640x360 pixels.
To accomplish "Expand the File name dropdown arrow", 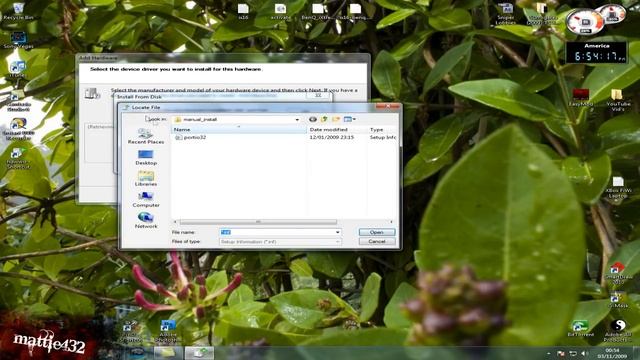I will 338,232.
